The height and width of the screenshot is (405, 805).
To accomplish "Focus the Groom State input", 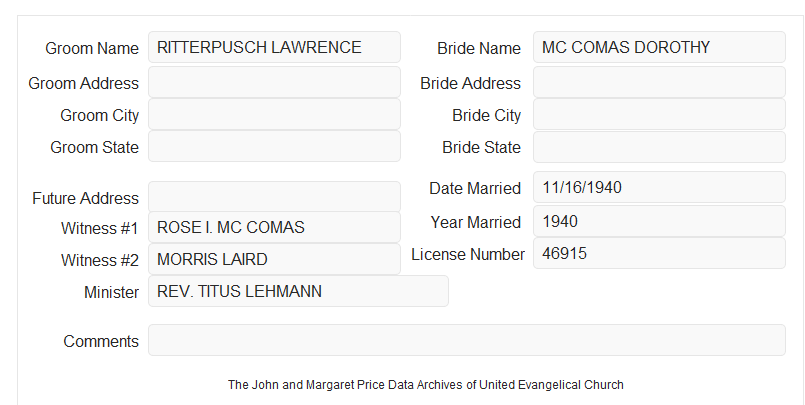I will click(274, 146).
